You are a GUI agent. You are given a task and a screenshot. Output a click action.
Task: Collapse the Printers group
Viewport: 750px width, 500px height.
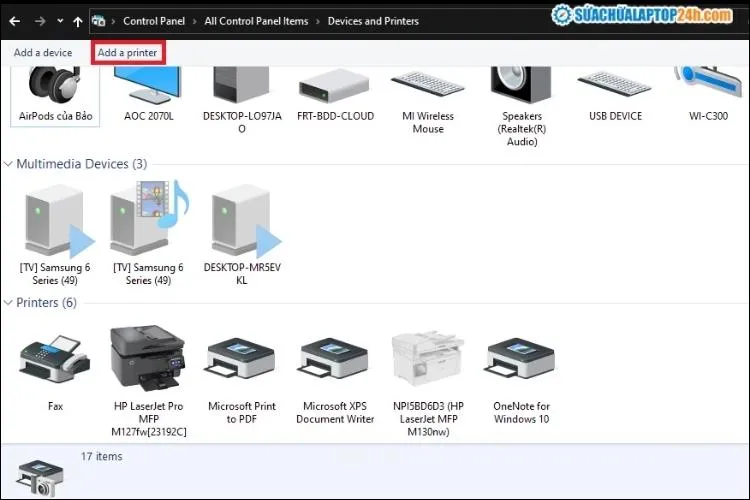8,302
